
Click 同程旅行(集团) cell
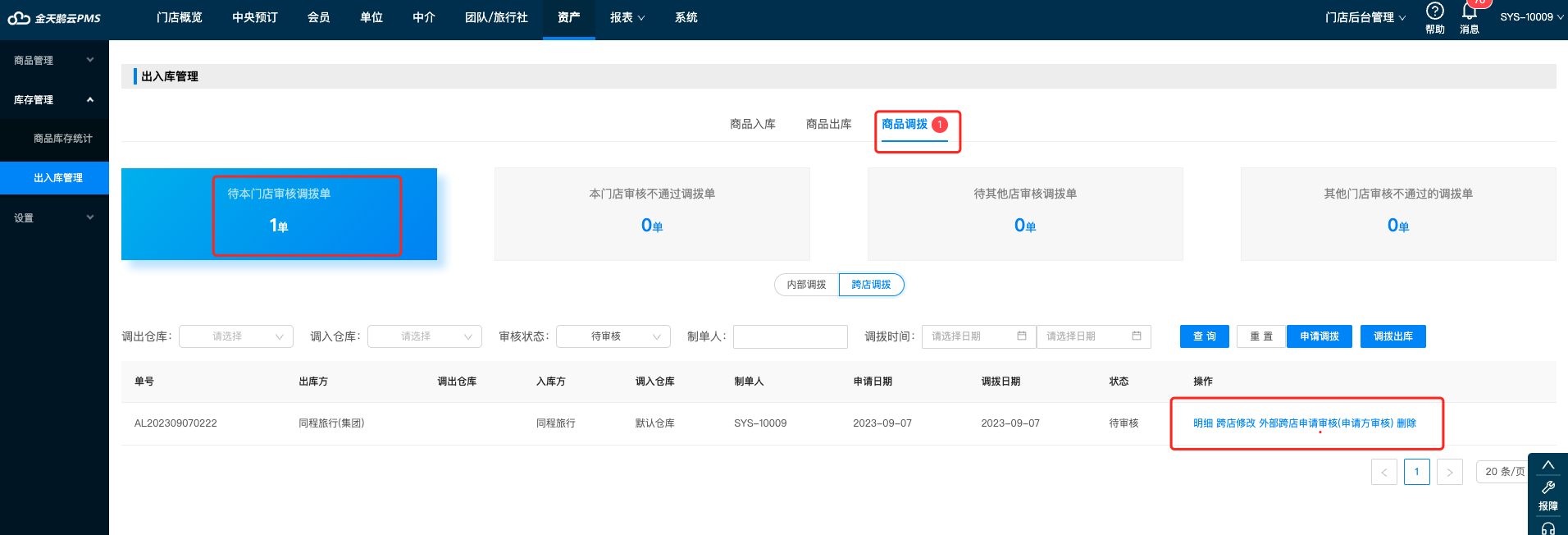pos(331,423)
